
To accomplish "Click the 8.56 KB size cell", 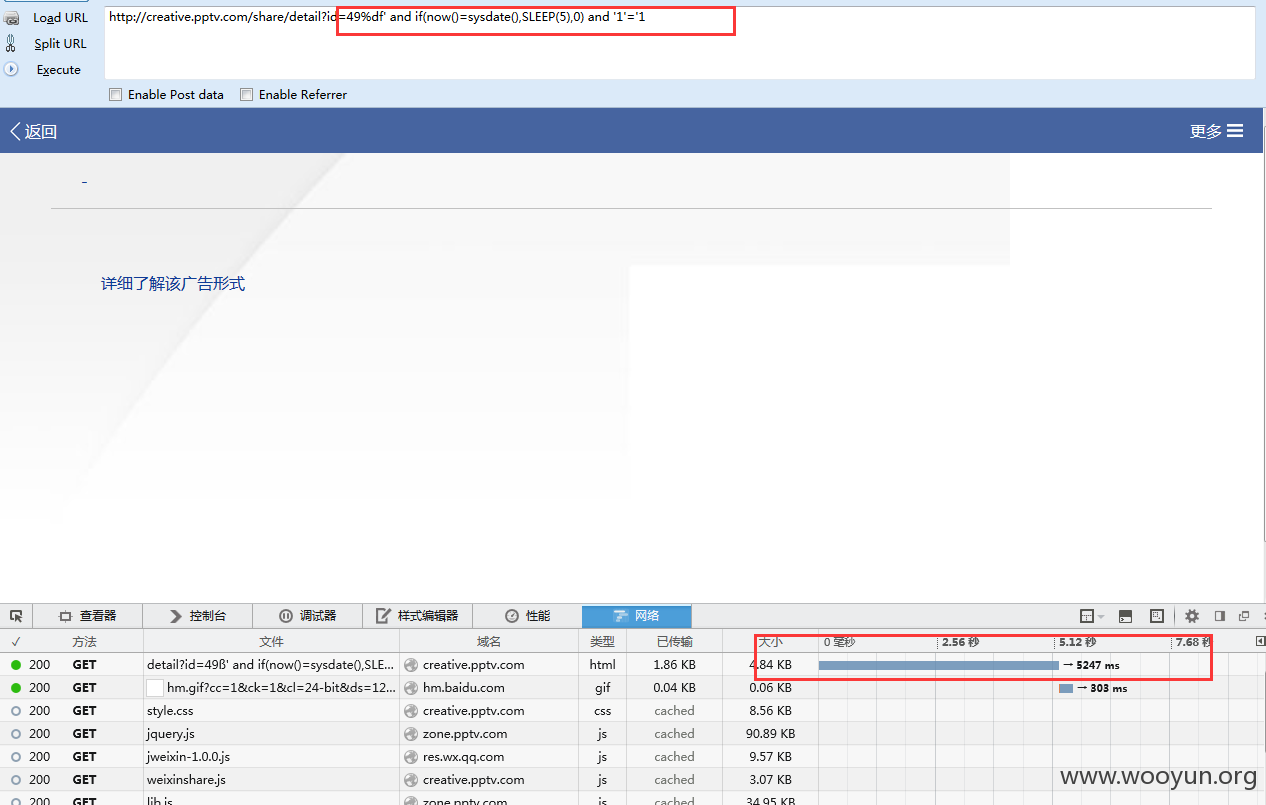I will click(x=771, y=711).
